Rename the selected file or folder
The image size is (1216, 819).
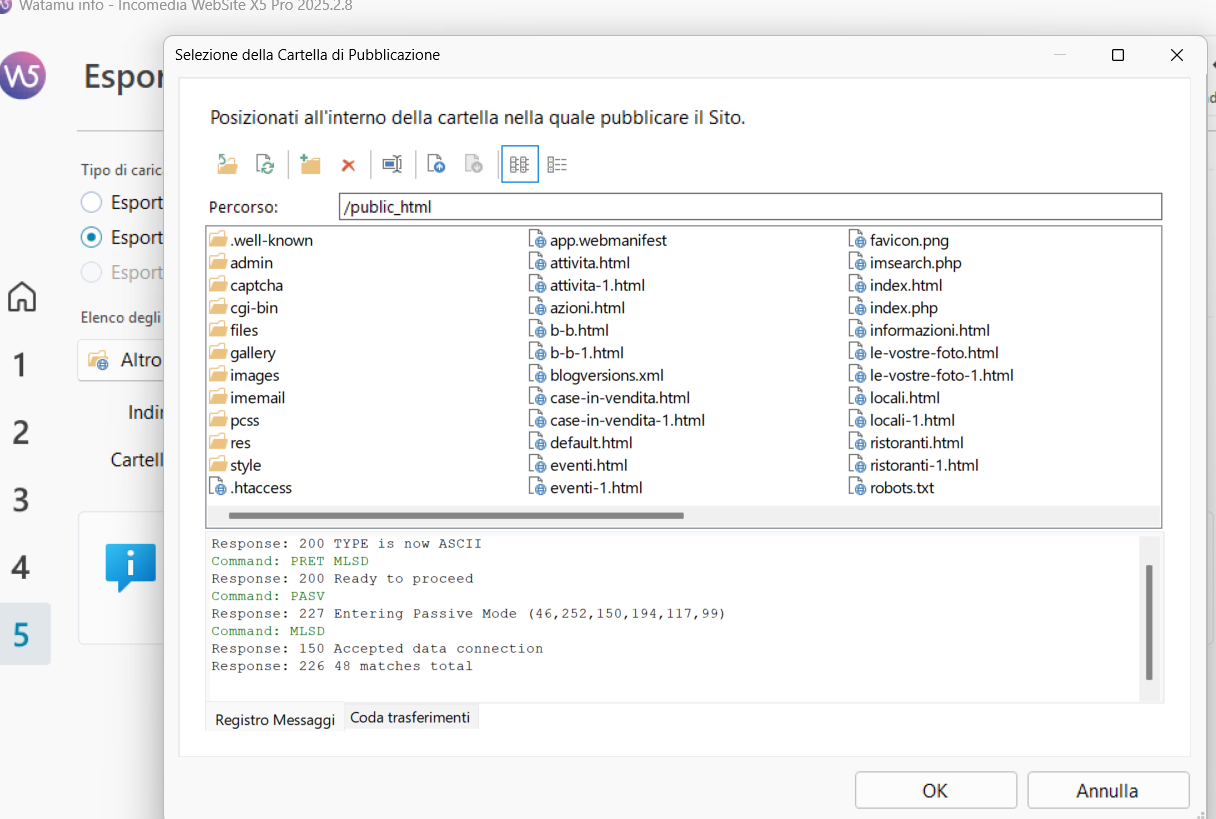[x=392, y=164]
